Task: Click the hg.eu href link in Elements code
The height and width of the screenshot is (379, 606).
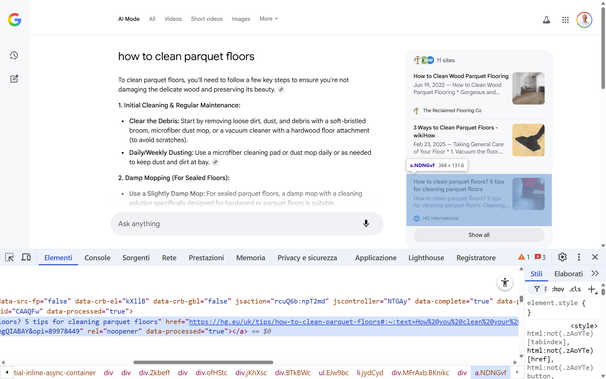Action: 354,321
